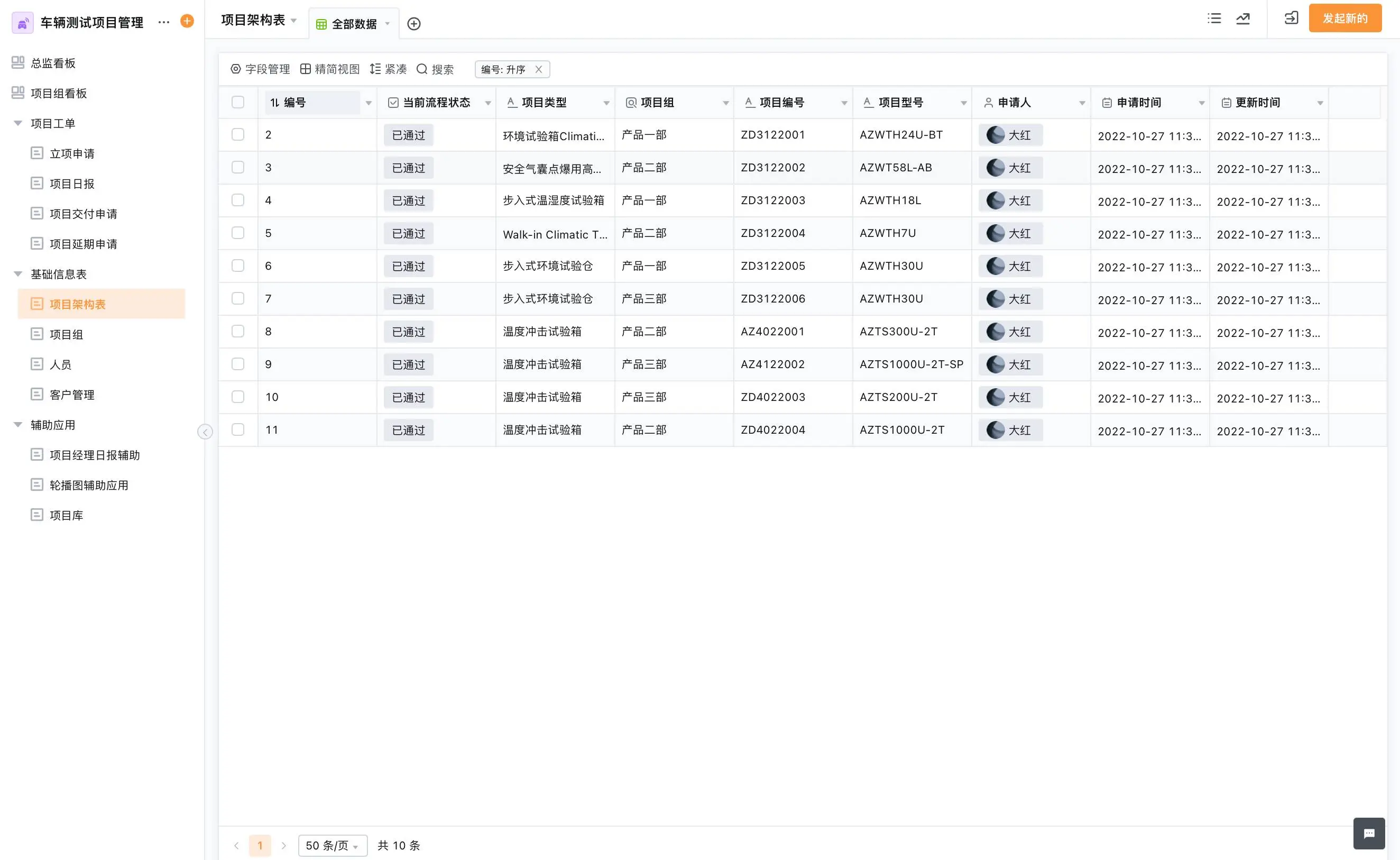Open the three-dot more options menu

(x=164, y=22)
